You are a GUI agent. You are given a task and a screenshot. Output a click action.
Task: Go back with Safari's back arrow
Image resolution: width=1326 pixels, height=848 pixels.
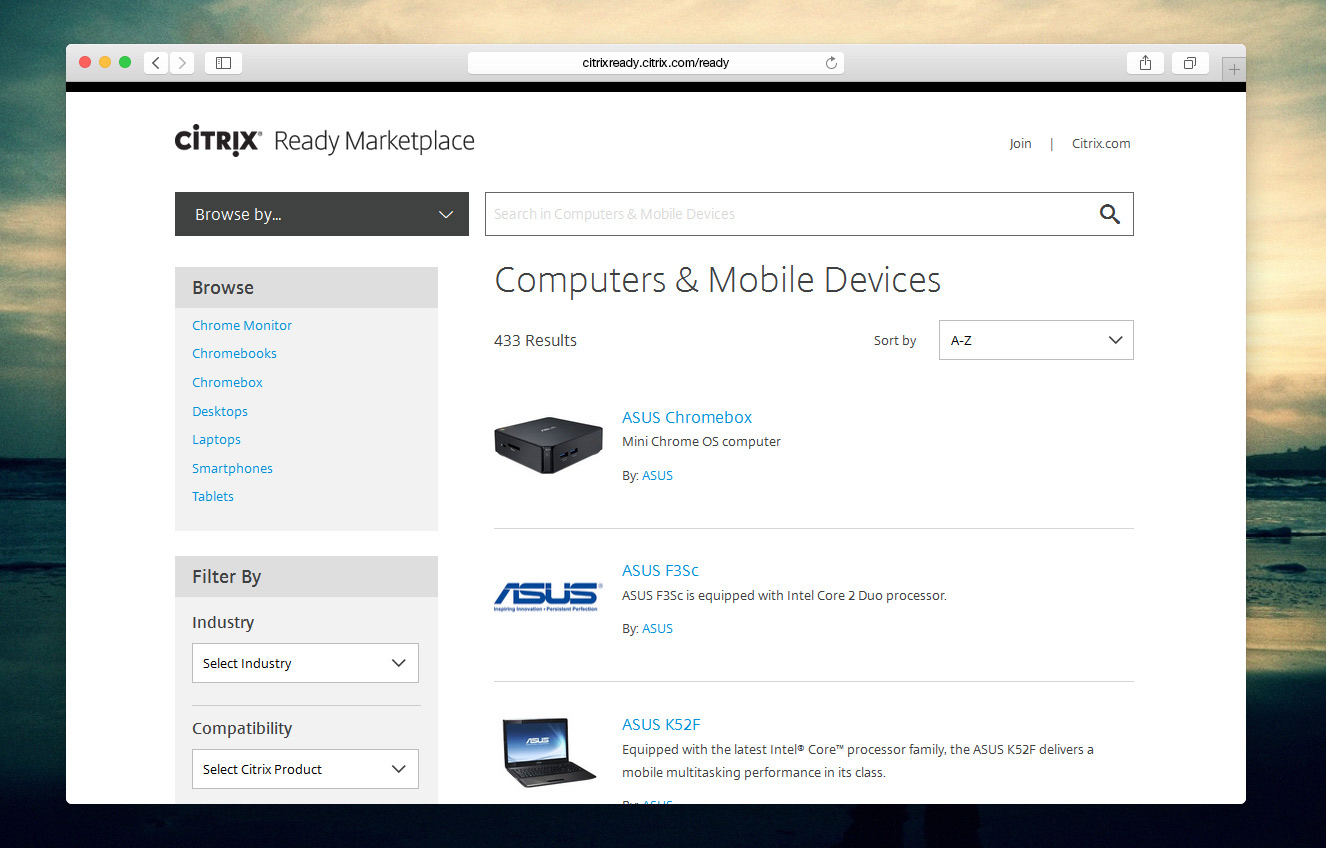(x=156, y=63)
